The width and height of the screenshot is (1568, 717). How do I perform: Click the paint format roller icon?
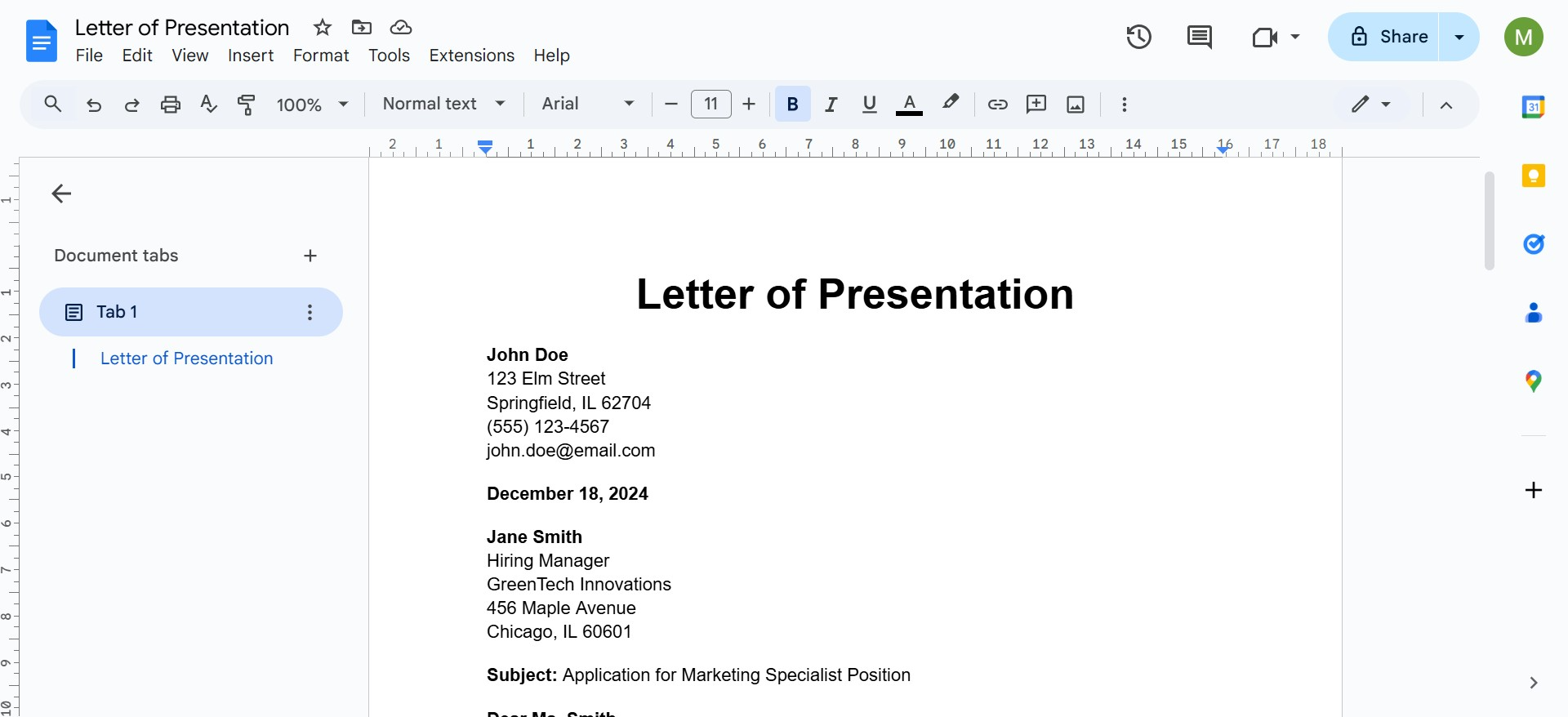(246, 105)
